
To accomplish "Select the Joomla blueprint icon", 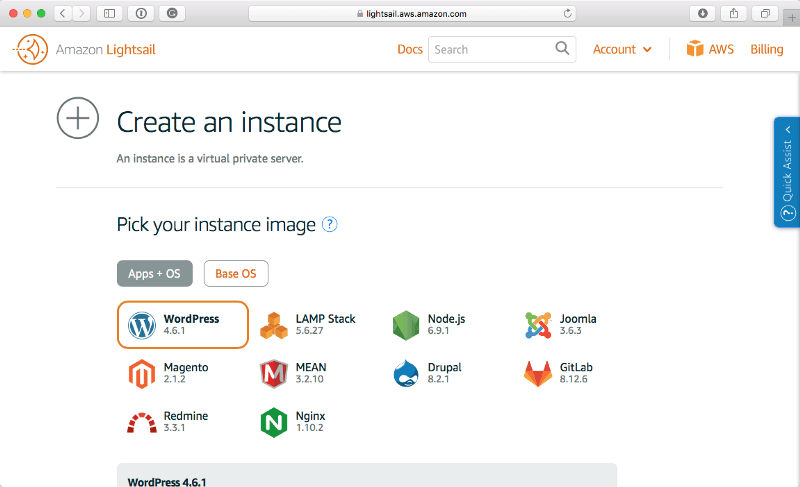I will 538,325.
